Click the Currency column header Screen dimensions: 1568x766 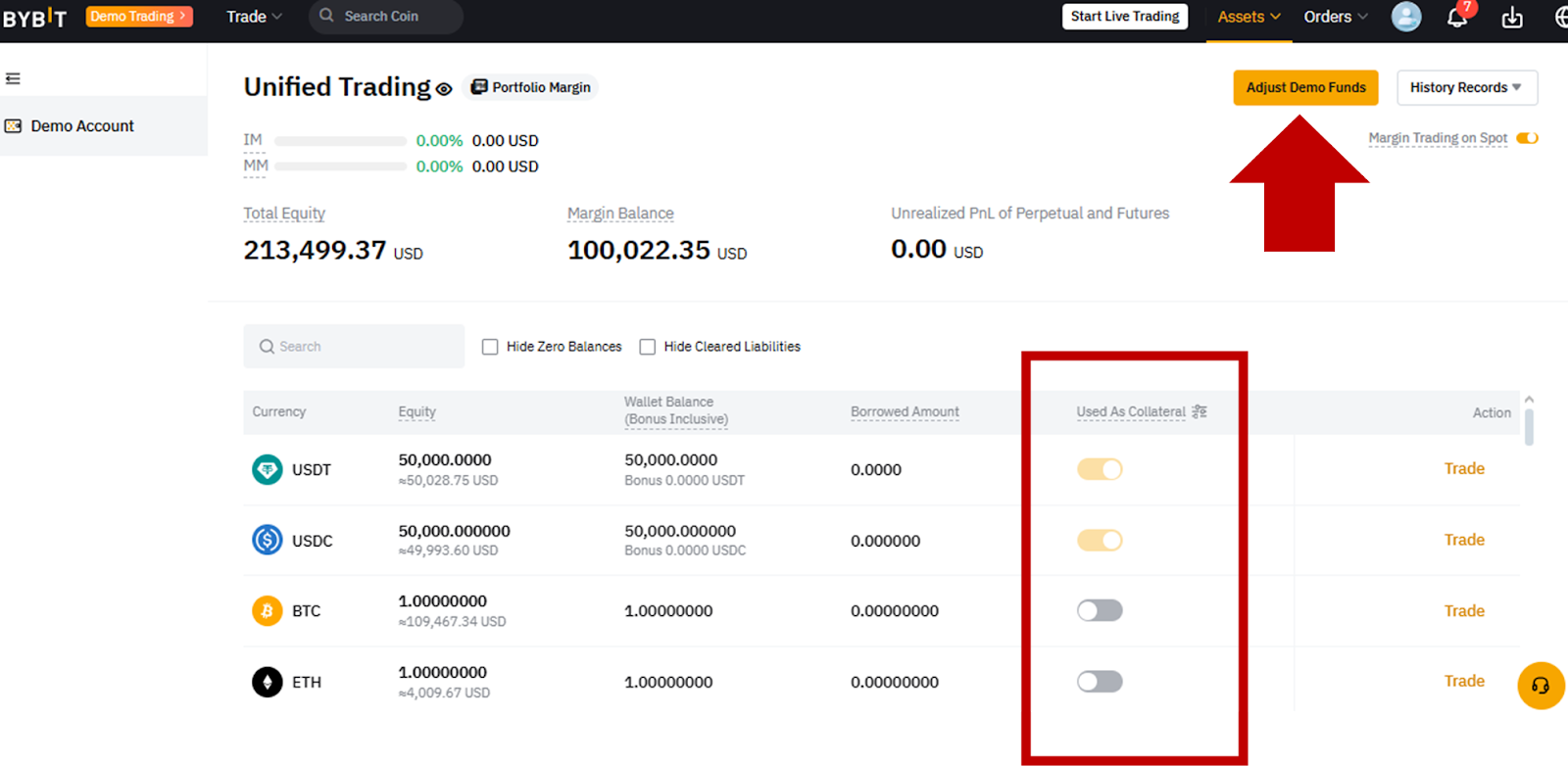pos(279,412)
